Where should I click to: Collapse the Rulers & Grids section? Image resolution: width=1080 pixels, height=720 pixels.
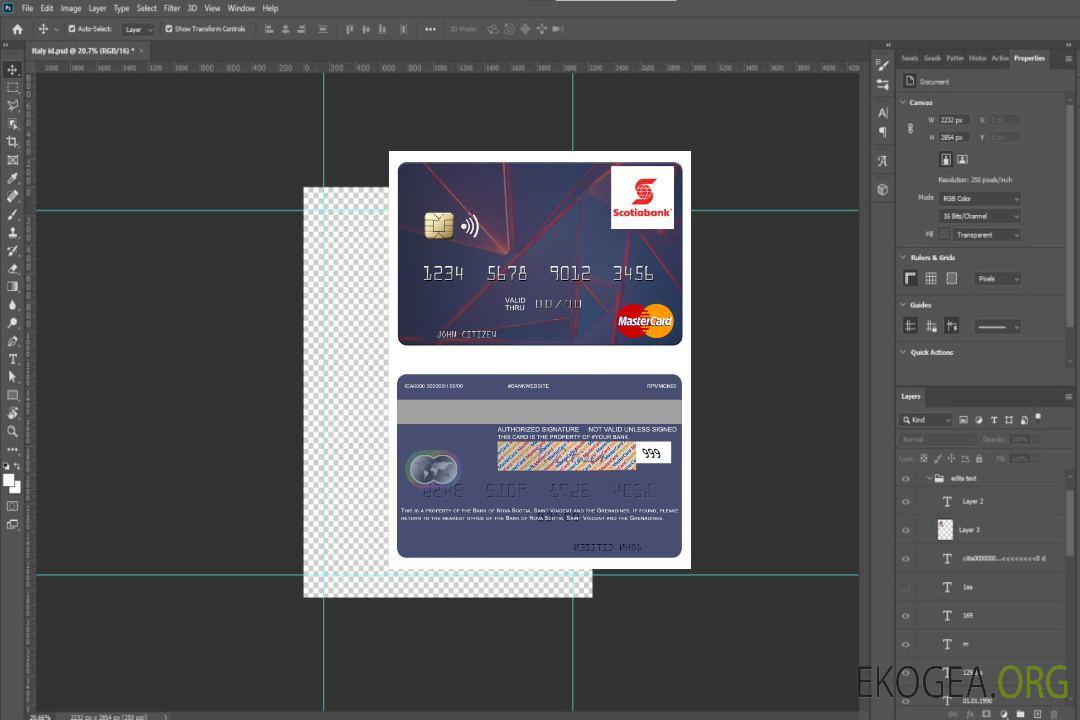click(903, 257)
